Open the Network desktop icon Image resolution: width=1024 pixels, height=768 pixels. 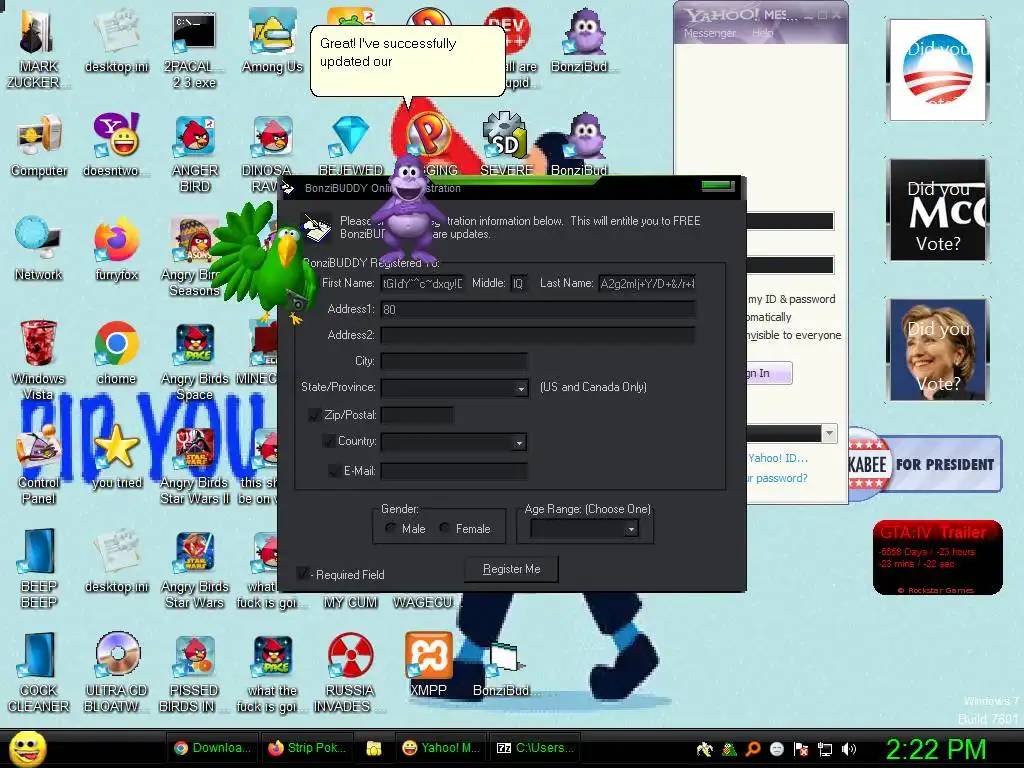(39, 249)
